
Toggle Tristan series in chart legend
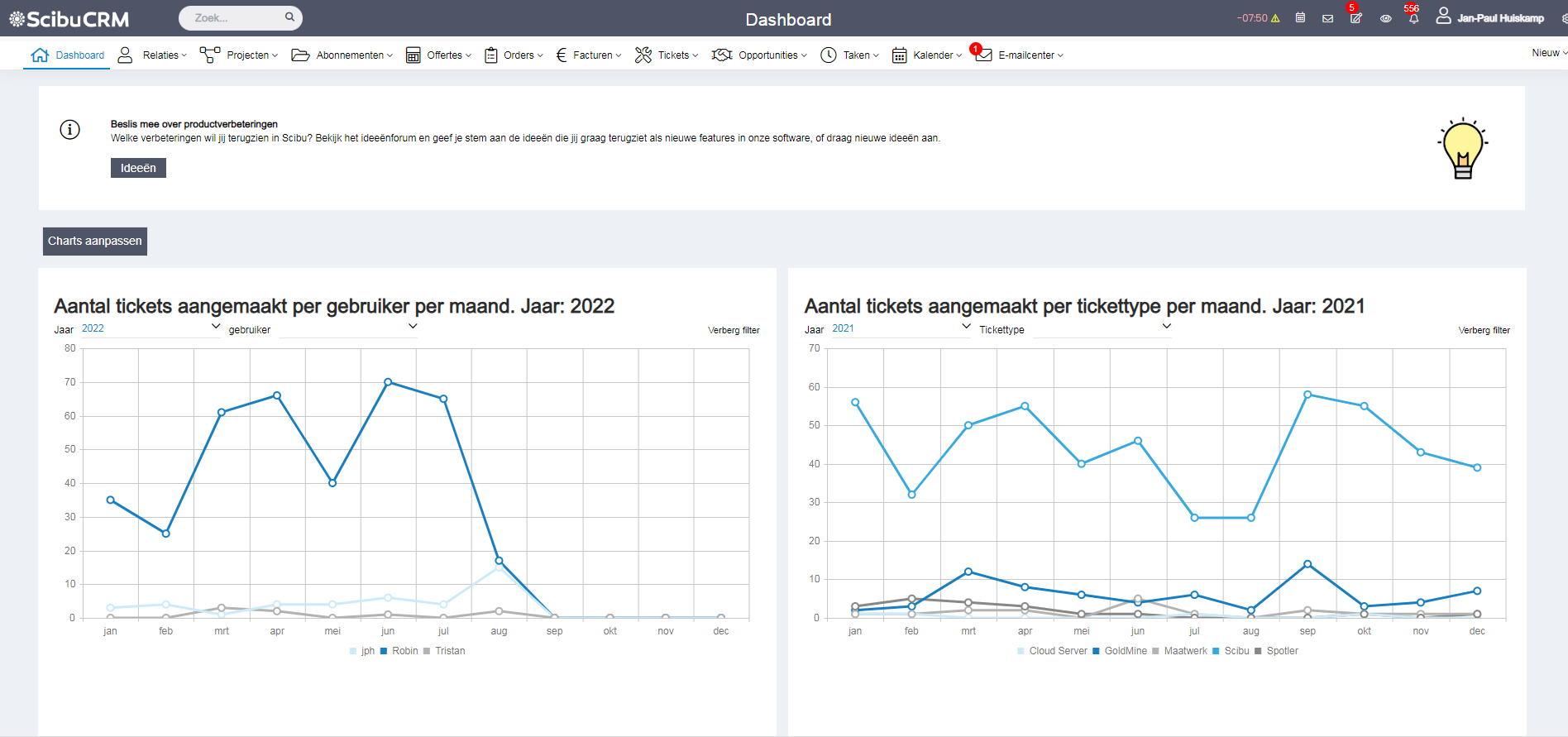[x=444, y=651]
